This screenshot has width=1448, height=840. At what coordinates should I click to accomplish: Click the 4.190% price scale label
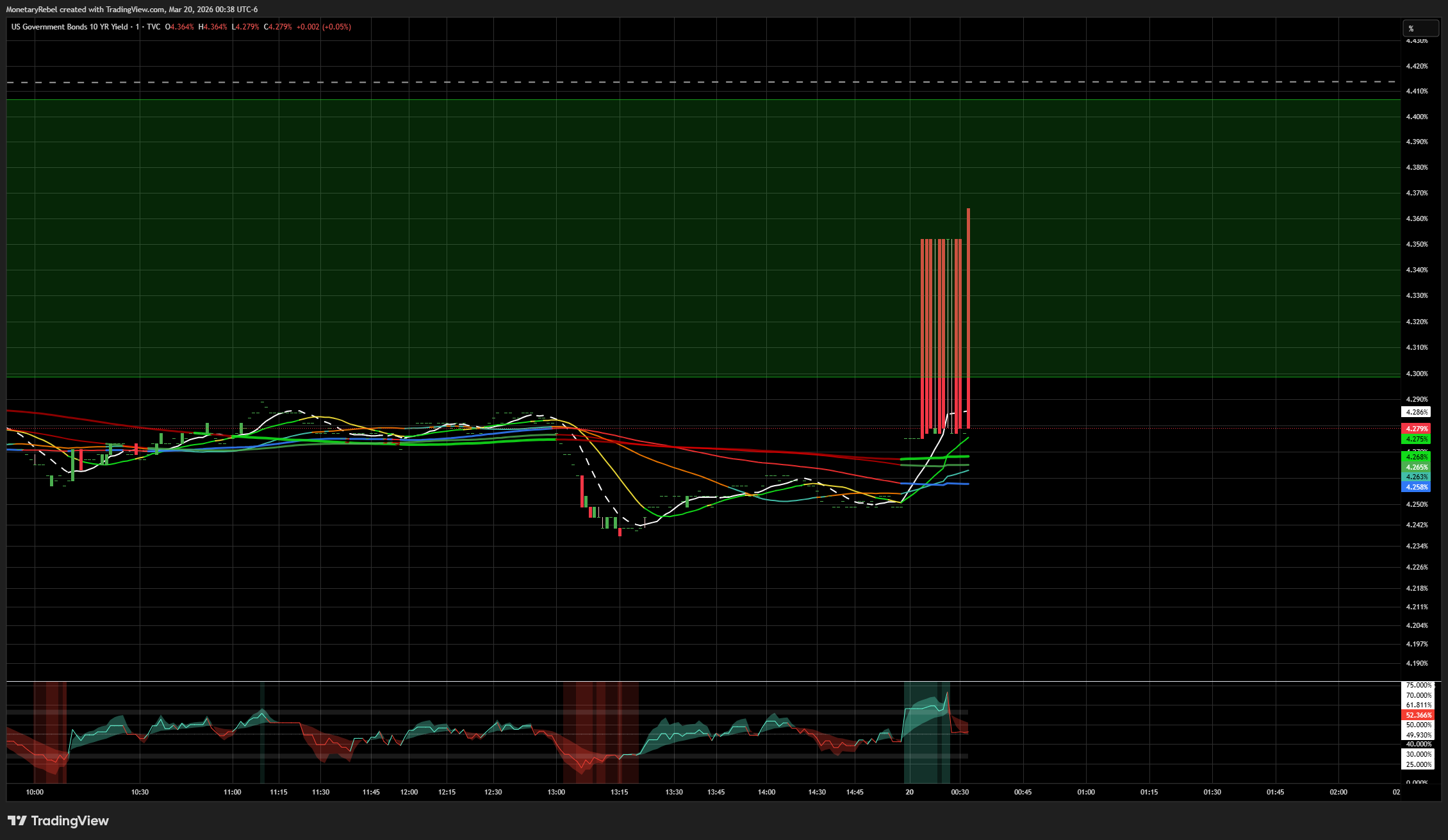tap(1417, 663)
